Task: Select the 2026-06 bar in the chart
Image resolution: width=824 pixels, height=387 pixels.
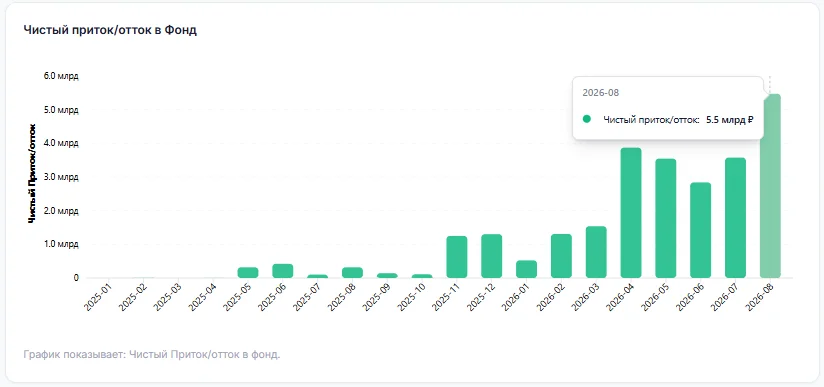Action: (x=701, y=230)
